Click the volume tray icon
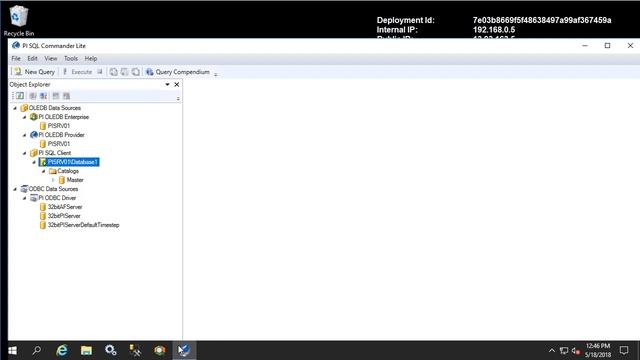Image resolution: width=640 pixels, height=360 pixels. [576, 351]
